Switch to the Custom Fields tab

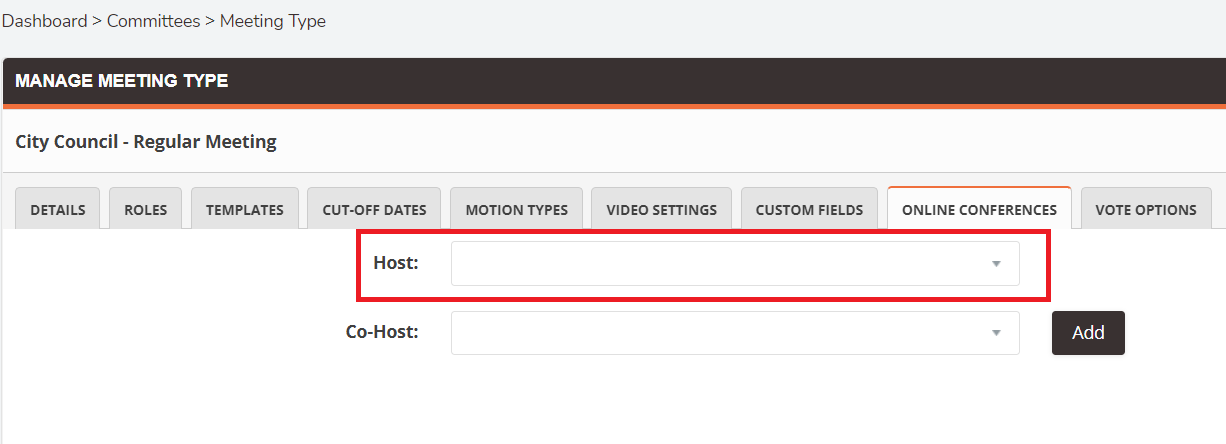(x=809, y=209)
